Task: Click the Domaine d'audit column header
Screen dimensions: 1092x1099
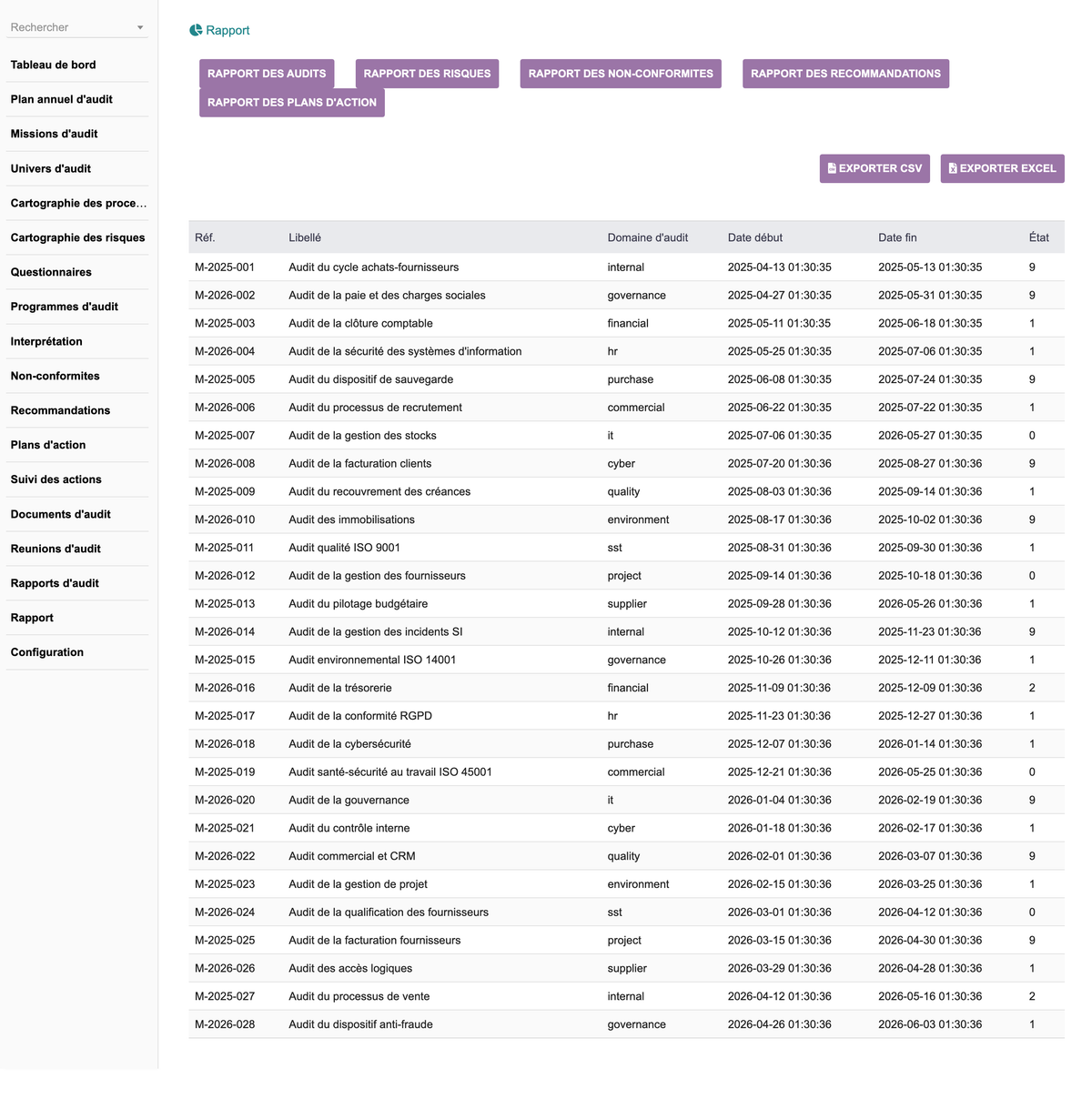Action: (648, 237)
